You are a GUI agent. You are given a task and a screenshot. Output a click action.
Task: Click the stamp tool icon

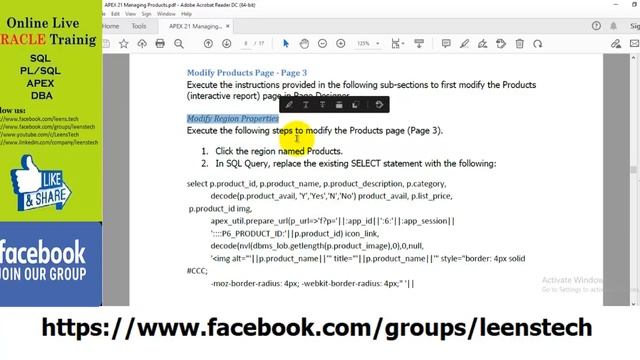pos(501,44)
